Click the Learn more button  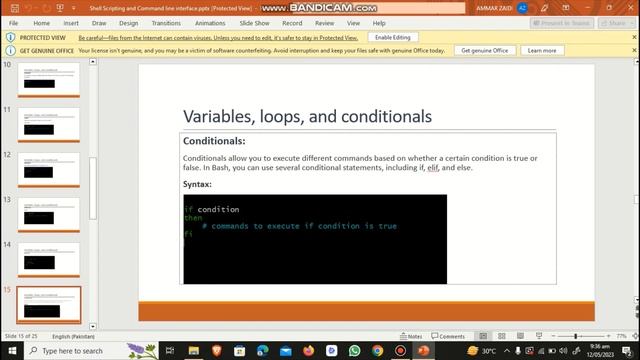542,51
